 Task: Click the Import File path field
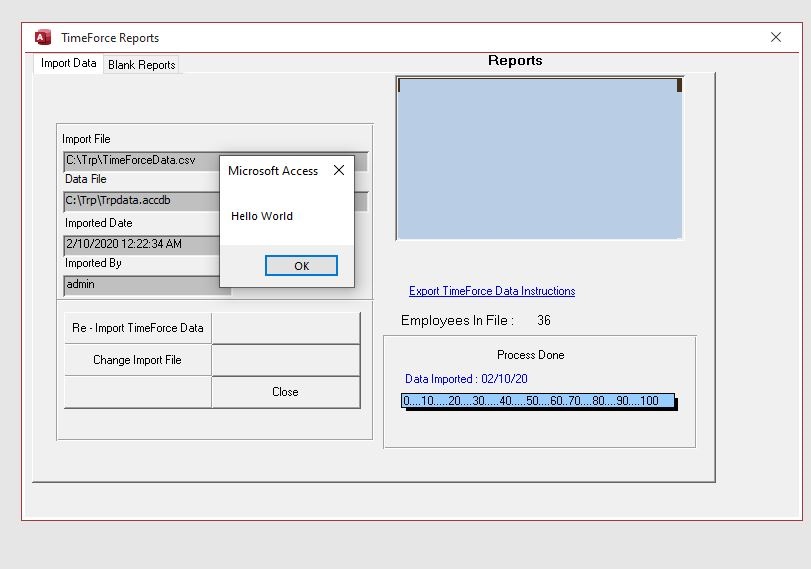click(216, 161)
